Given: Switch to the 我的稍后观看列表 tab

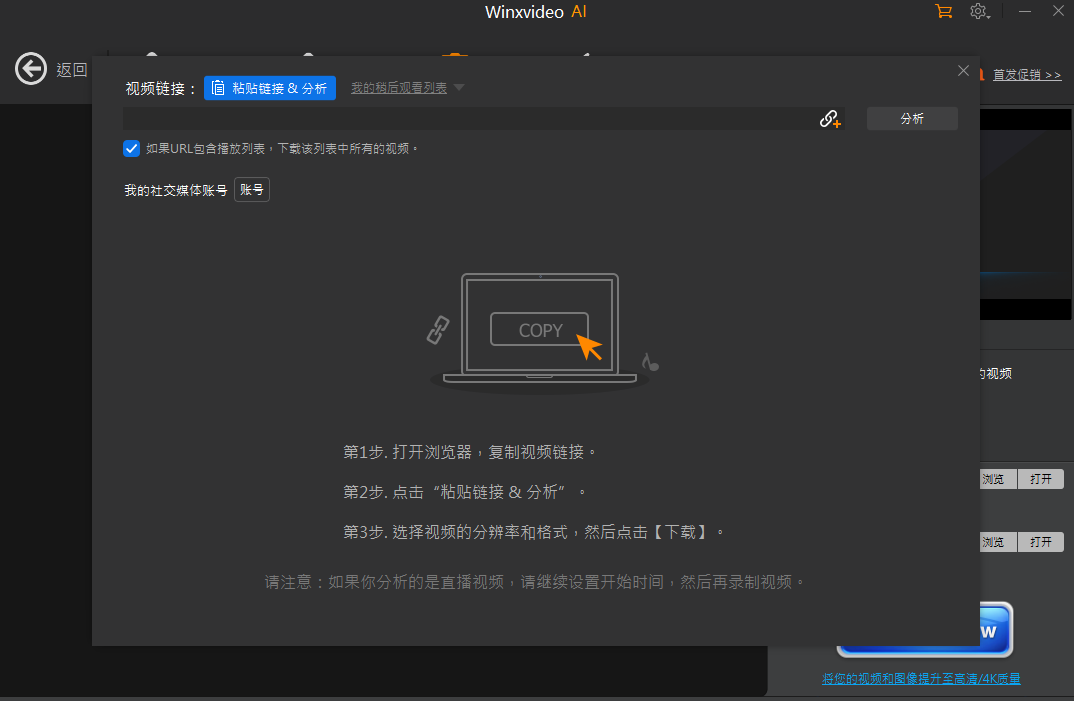Looking at the screenshot, I should (x=400, y=88).
